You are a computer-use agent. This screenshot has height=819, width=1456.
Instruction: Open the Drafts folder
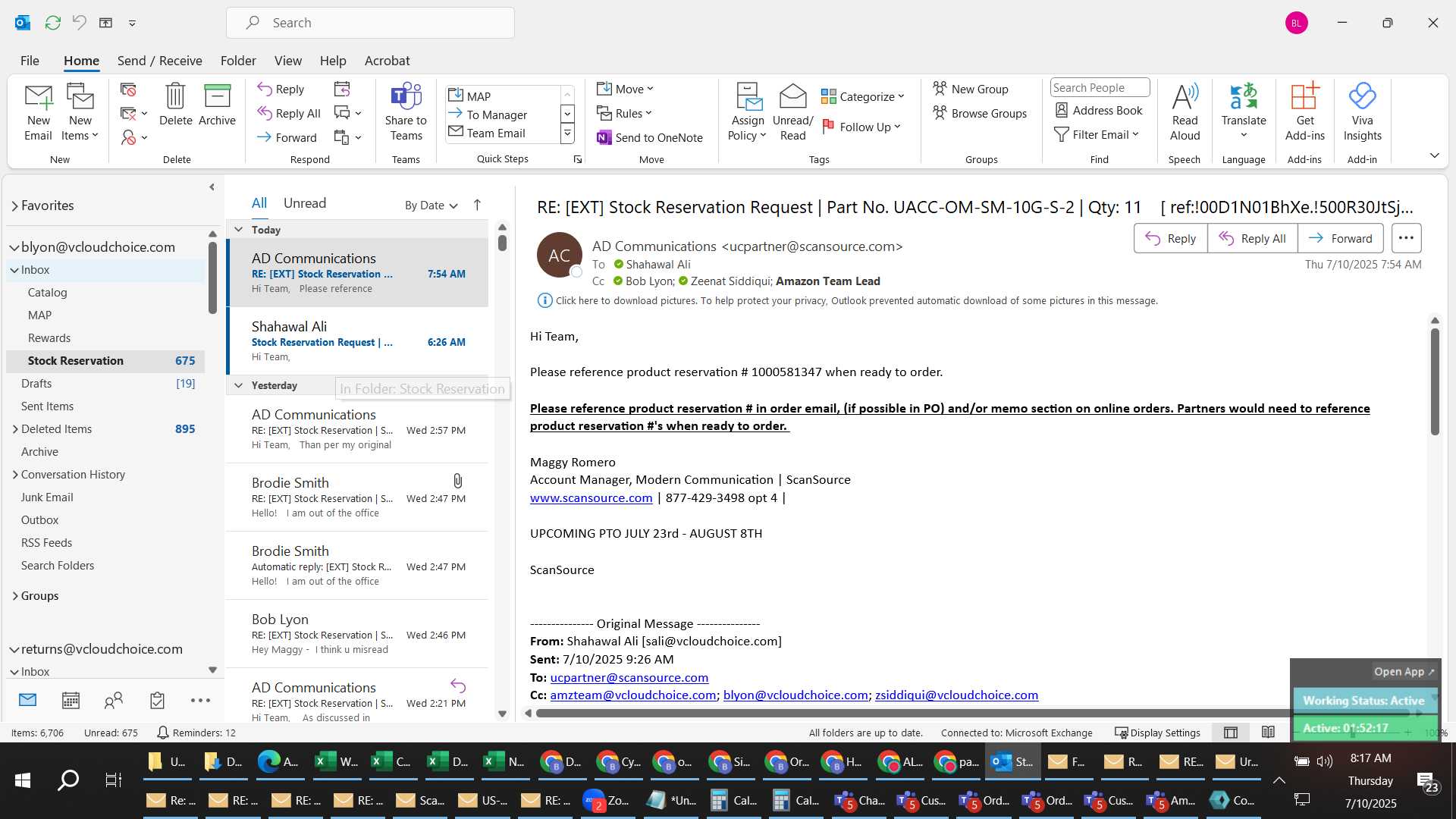(106, 384)
